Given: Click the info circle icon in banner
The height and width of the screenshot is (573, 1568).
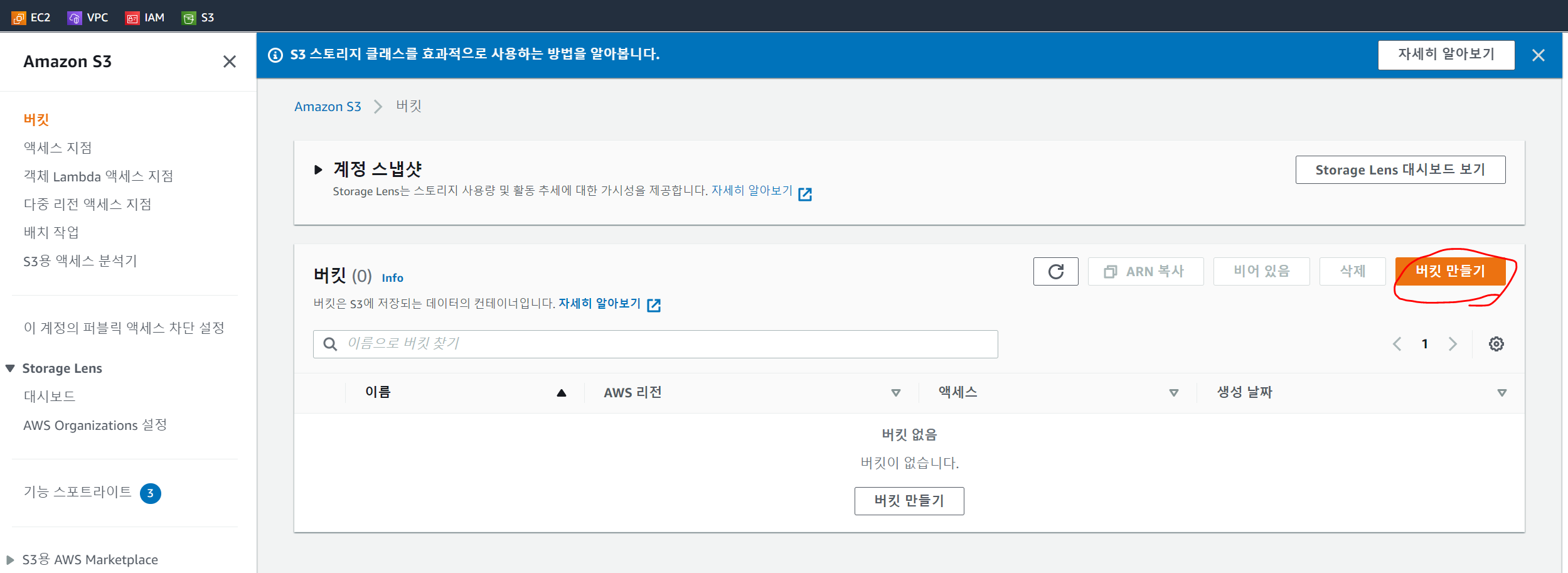Looking at the screenshot, I should click(x=275, y=55).
